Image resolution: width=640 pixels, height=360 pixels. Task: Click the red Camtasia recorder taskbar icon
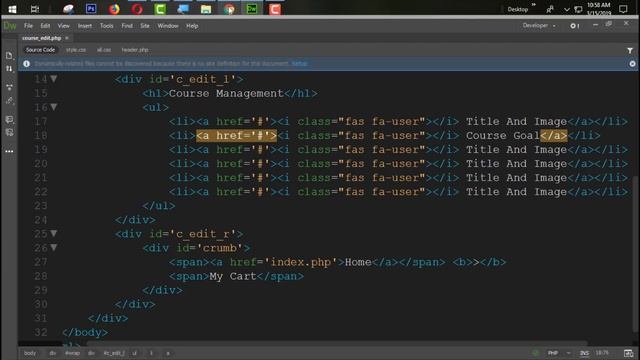click(x=275, y=9)
